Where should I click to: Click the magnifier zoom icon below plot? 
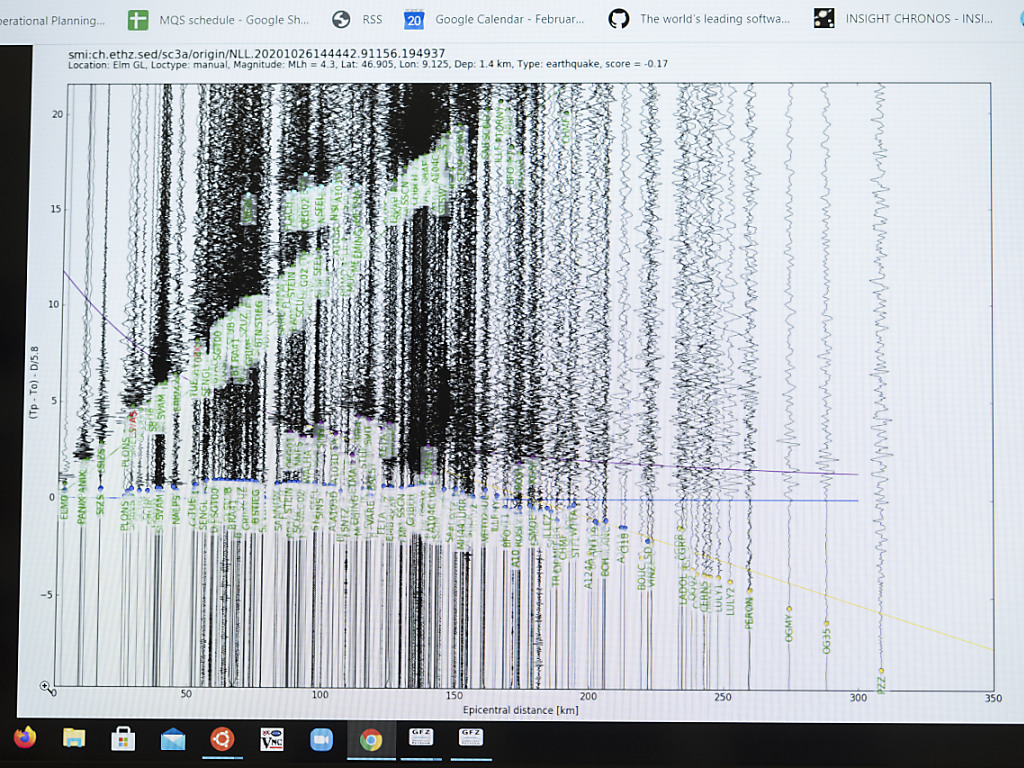(45, 686)
